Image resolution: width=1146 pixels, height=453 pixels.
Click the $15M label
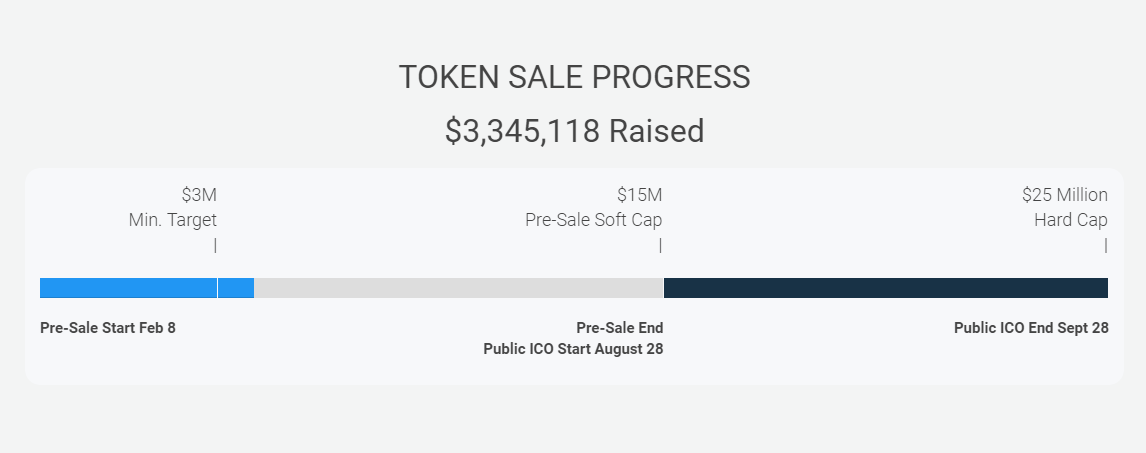pos(639,194)
